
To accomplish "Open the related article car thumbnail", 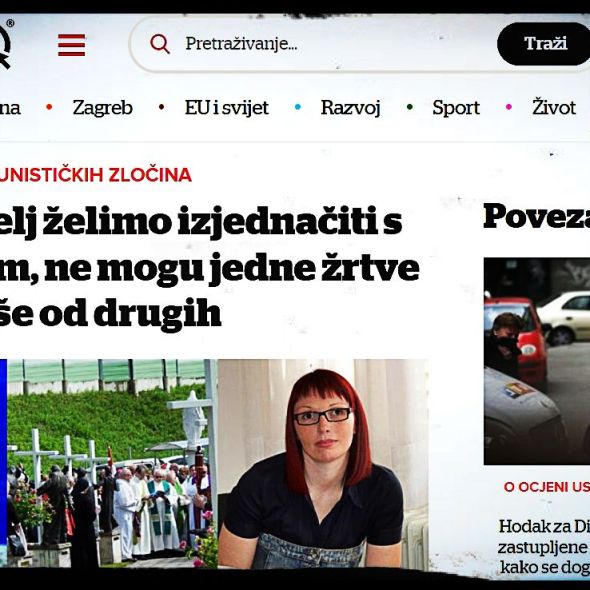I will [x=537, y=361].
